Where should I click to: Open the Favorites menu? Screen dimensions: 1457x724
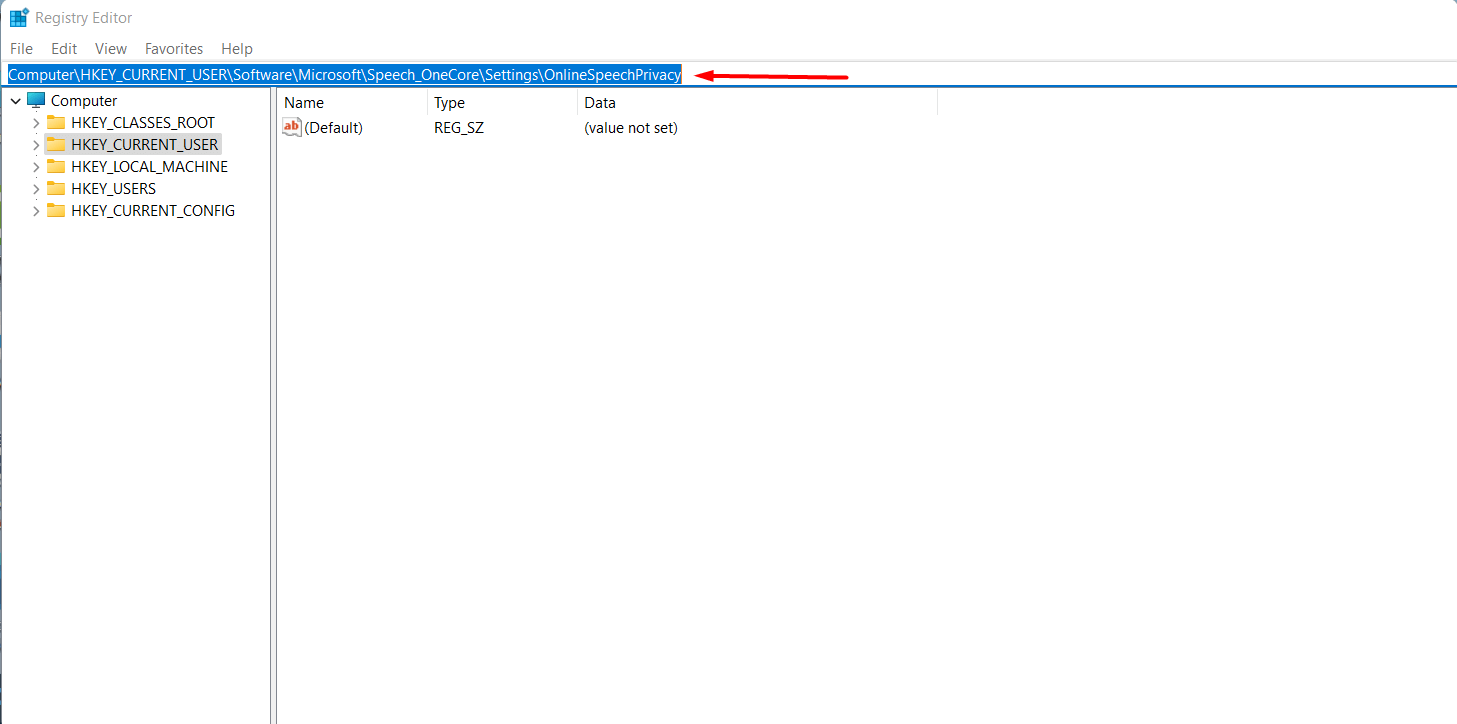173,48
